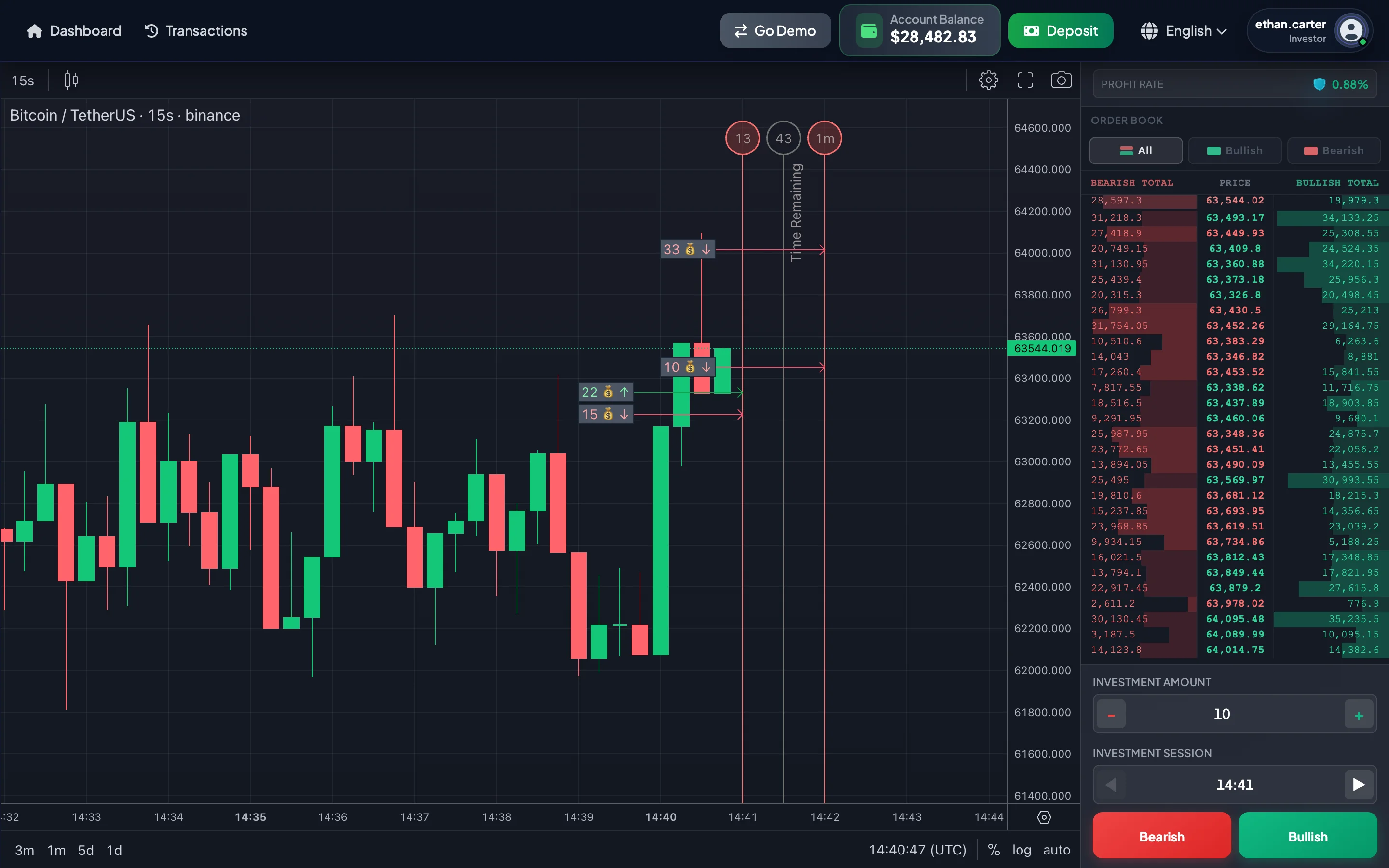Select the 15 bearish order label
Image resolution: width=1389 pixels, height=868 pixels.
(606, 415)
